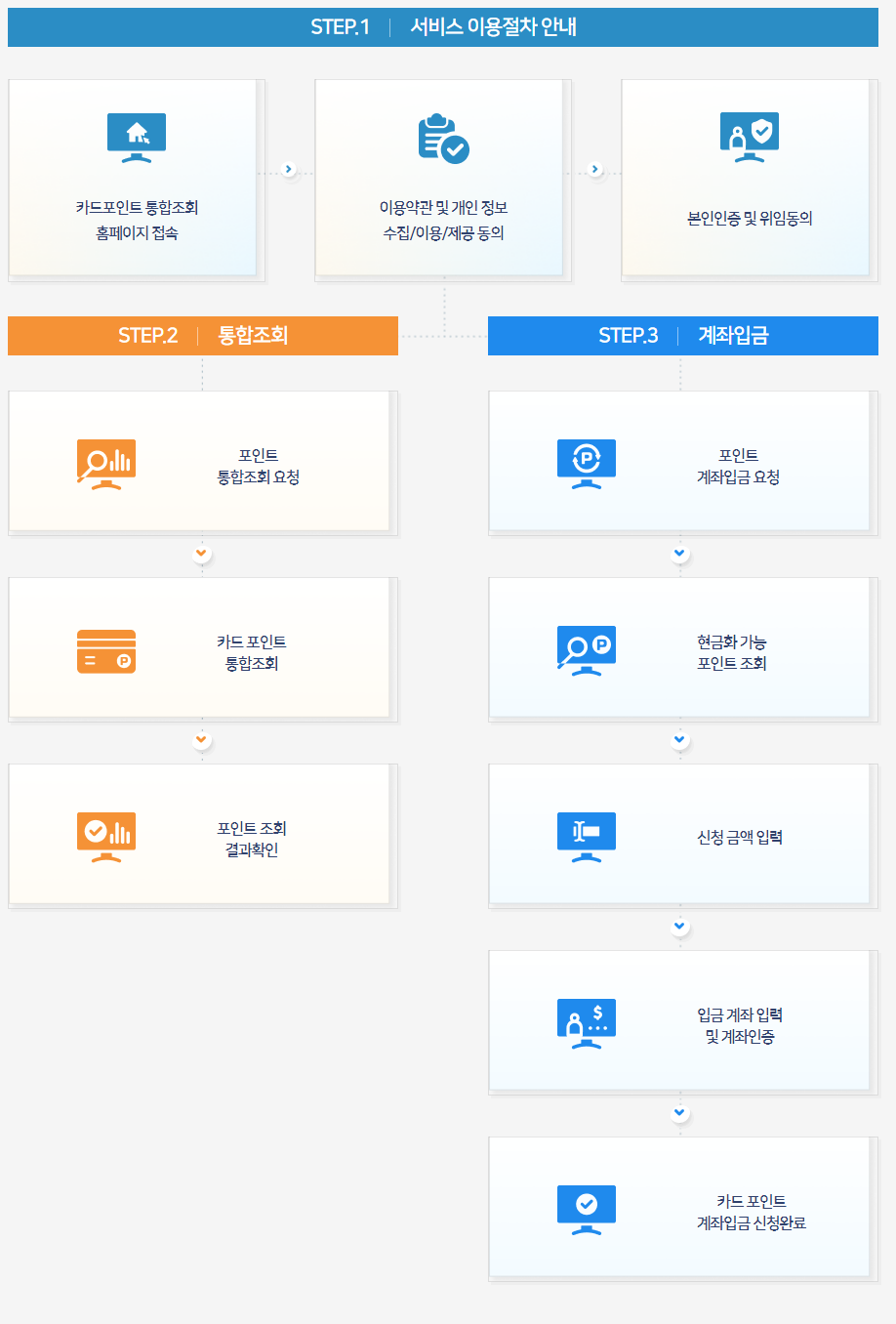Click the blue P refresh icon for 계좌입금 요청

(587, 464)
